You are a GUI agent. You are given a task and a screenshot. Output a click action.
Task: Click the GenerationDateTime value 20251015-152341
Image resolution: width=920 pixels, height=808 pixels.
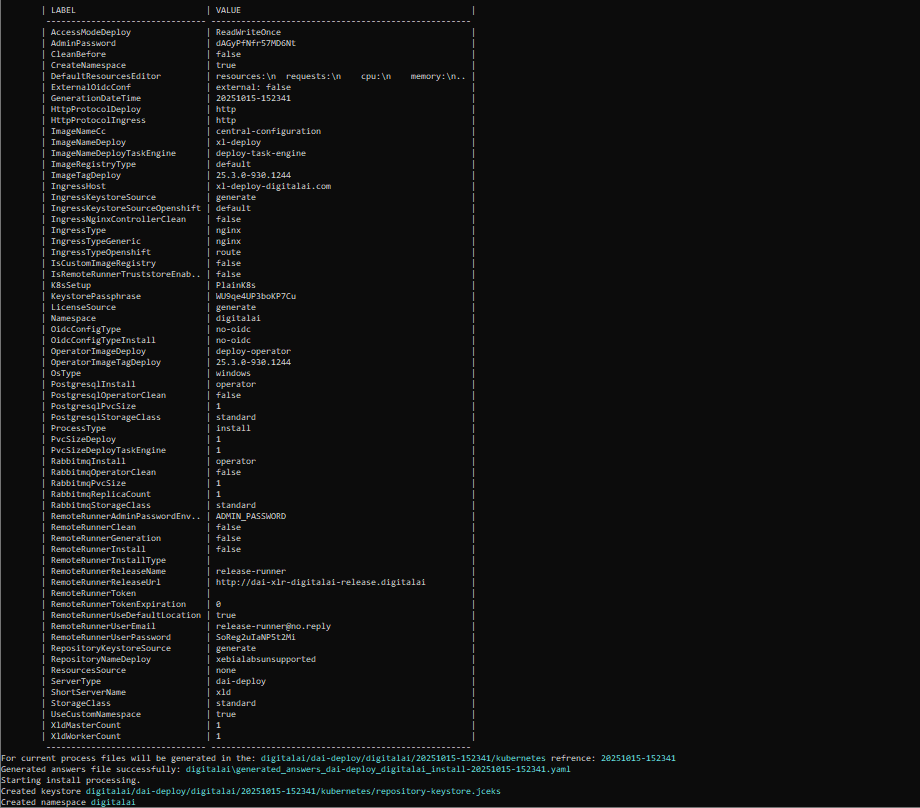click(x=252, y=98)
